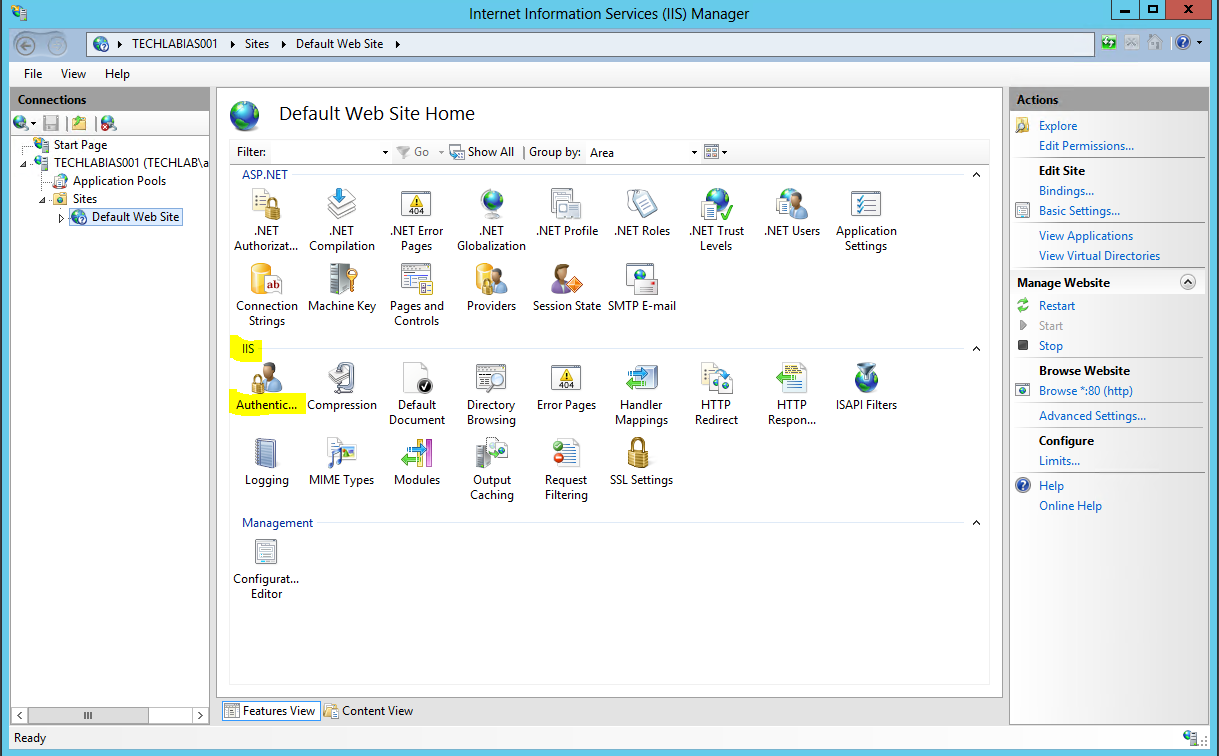
Task: Open Basic Settings action
Action: coord(1079,211)
